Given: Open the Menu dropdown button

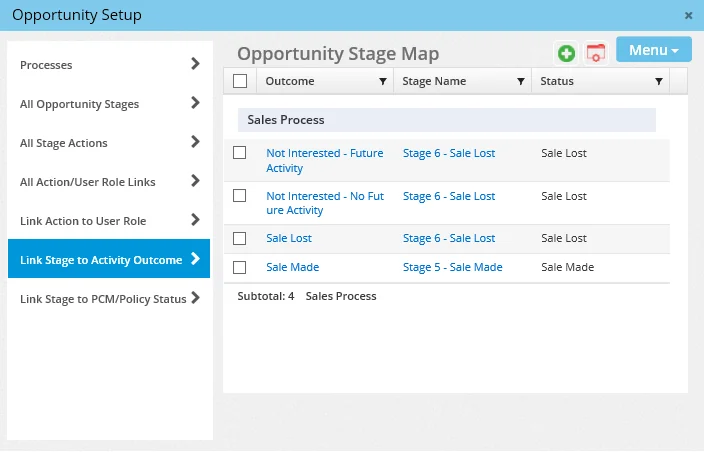Looking at the screenshot, I should (x=654, y=50).
